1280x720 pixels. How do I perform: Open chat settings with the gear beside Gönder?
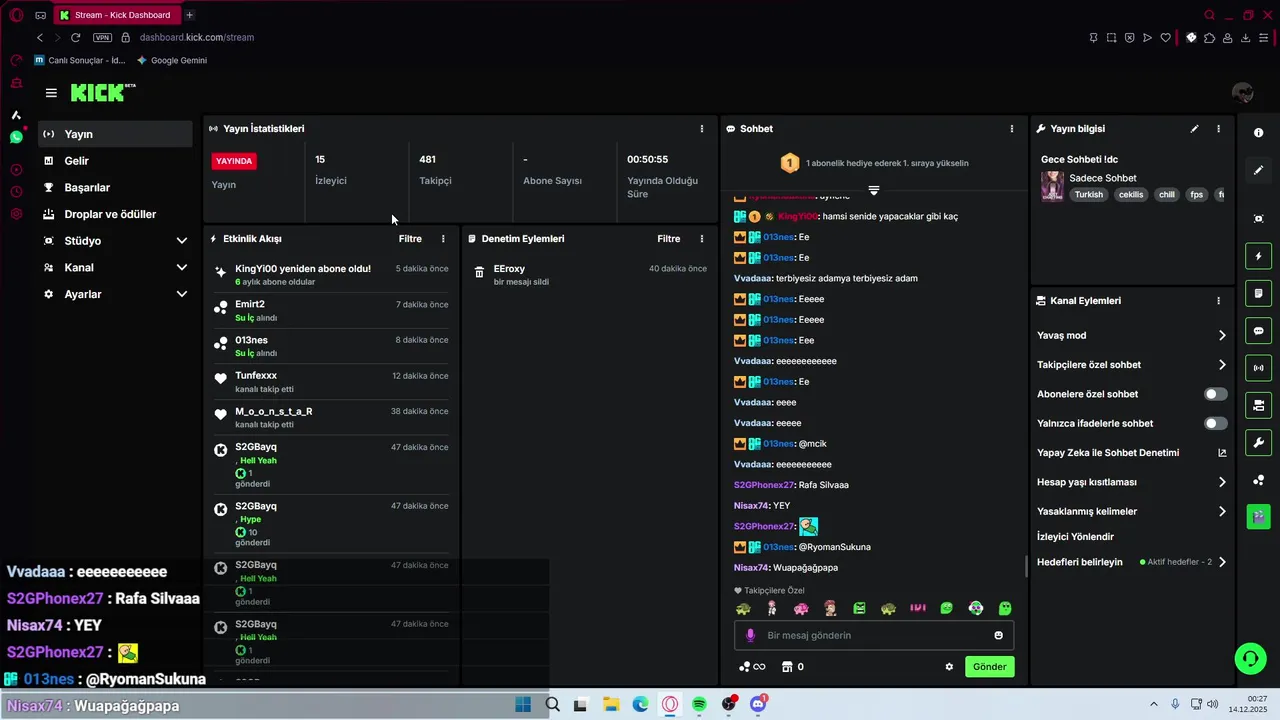point(949,667)
